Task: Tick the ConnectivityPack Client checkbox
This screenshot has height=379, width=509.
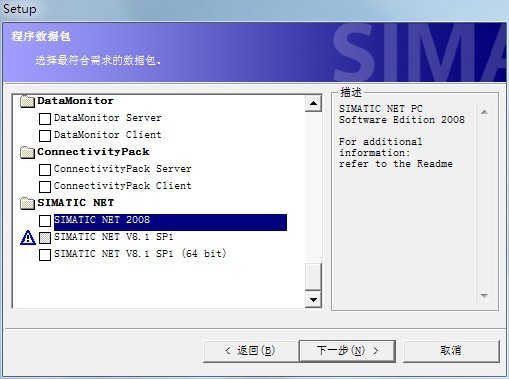Action: pos(45,187)
